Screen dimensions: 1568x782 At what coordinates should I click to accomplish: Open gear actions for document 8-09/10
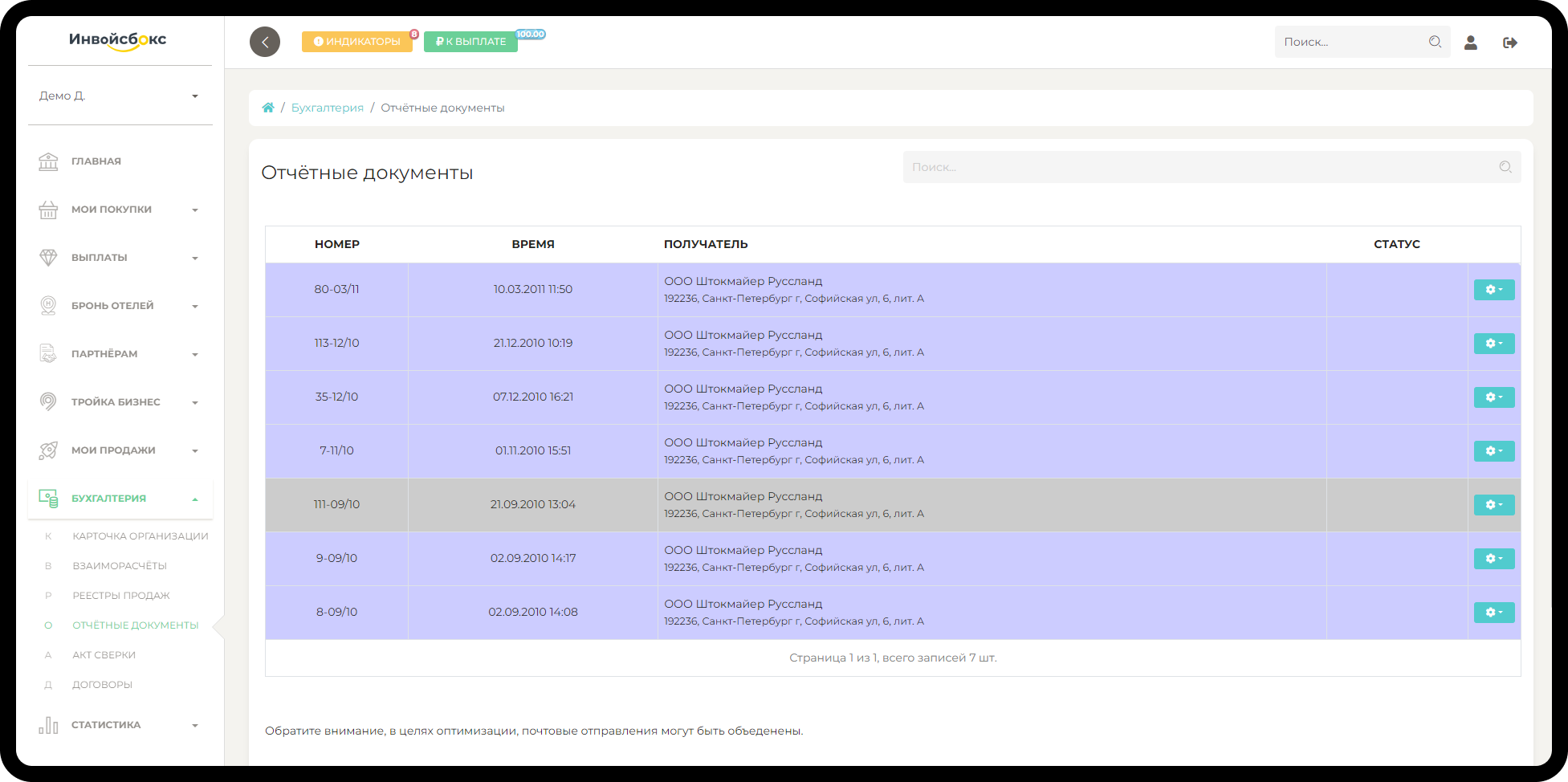(x=1493, y=613)
